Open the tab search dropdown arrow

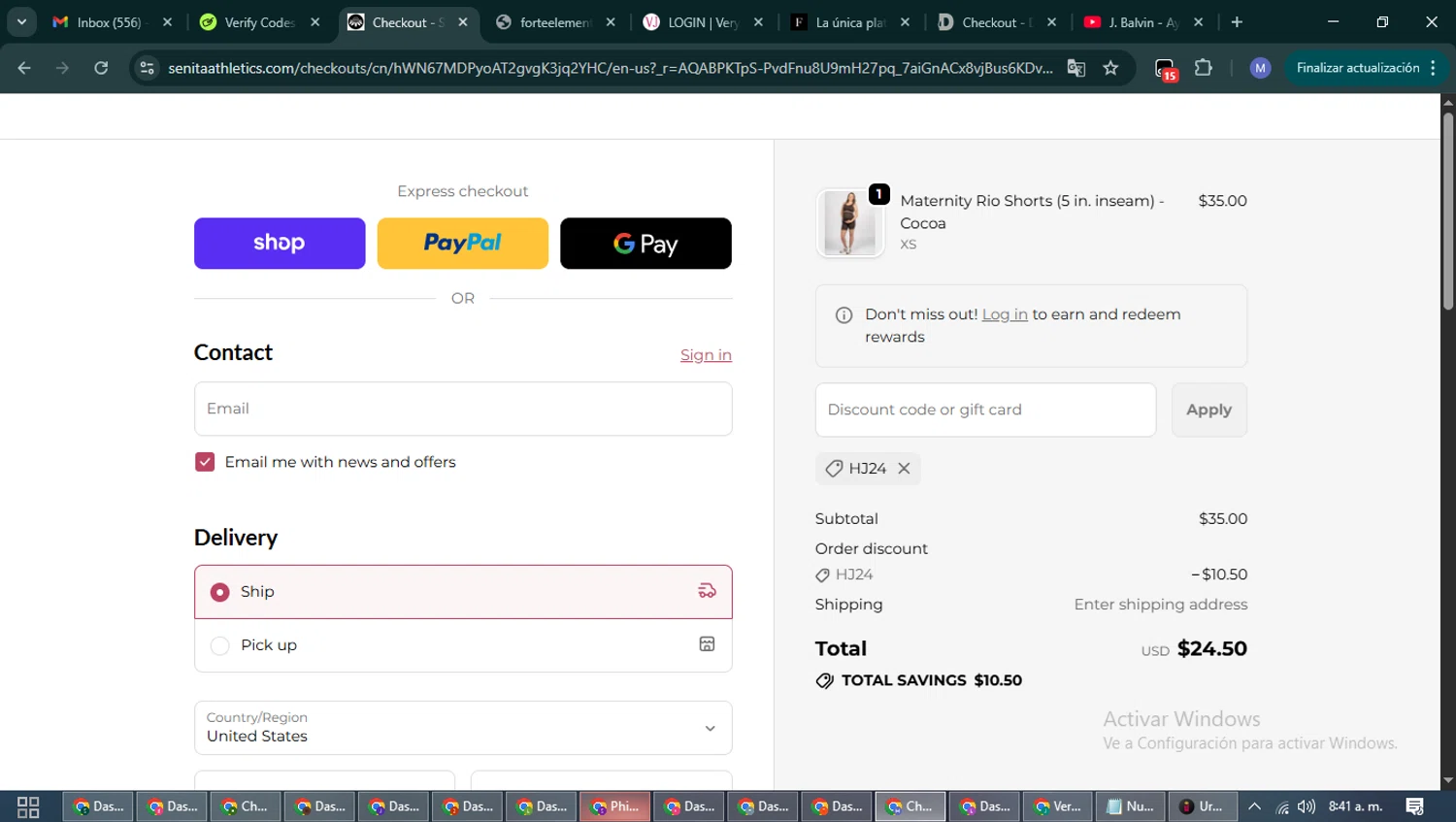(21, 22)
